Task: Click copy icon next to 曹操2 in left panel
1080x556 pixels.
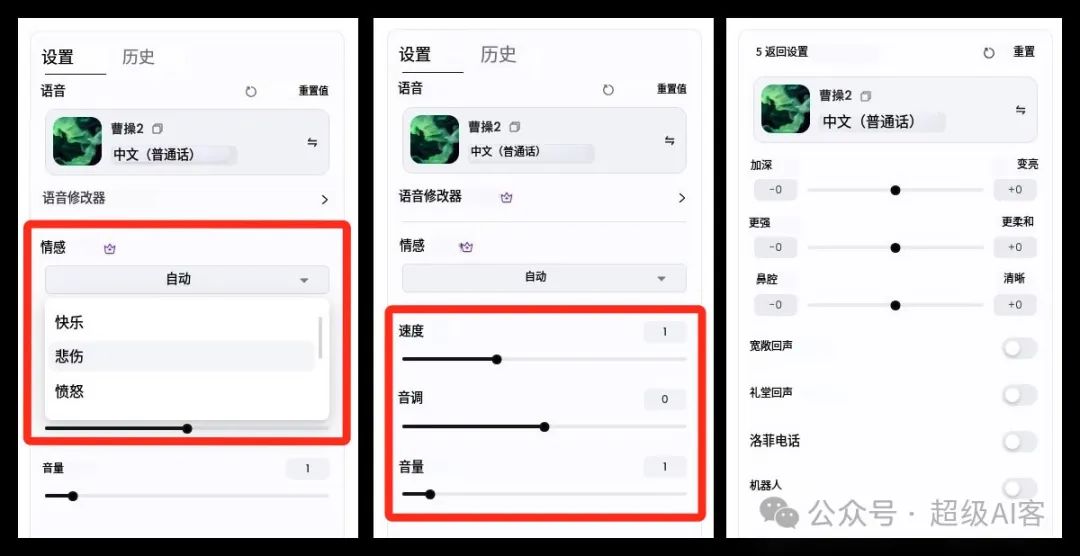Action: (x=158, y=129)
